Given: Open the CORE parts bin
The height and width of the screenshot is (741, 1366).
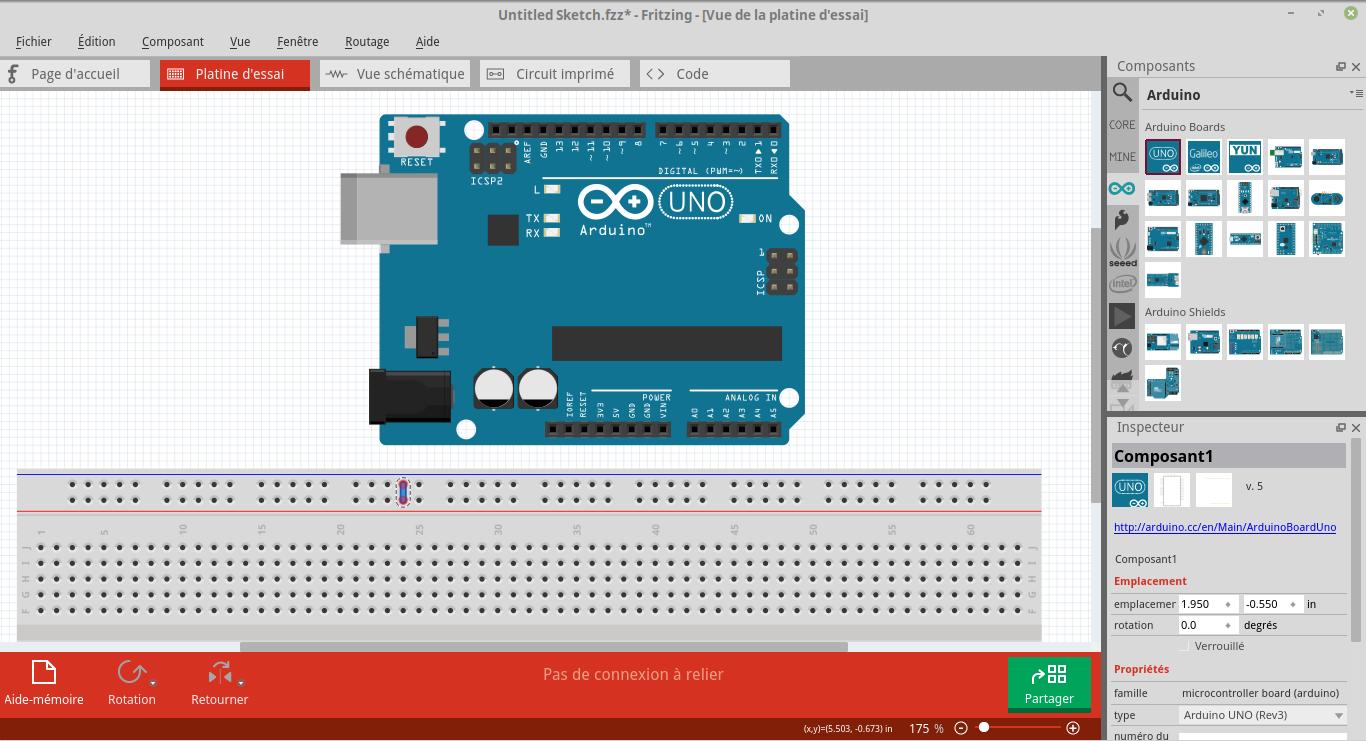Looking at the screenshot, I should [1122, 125].
